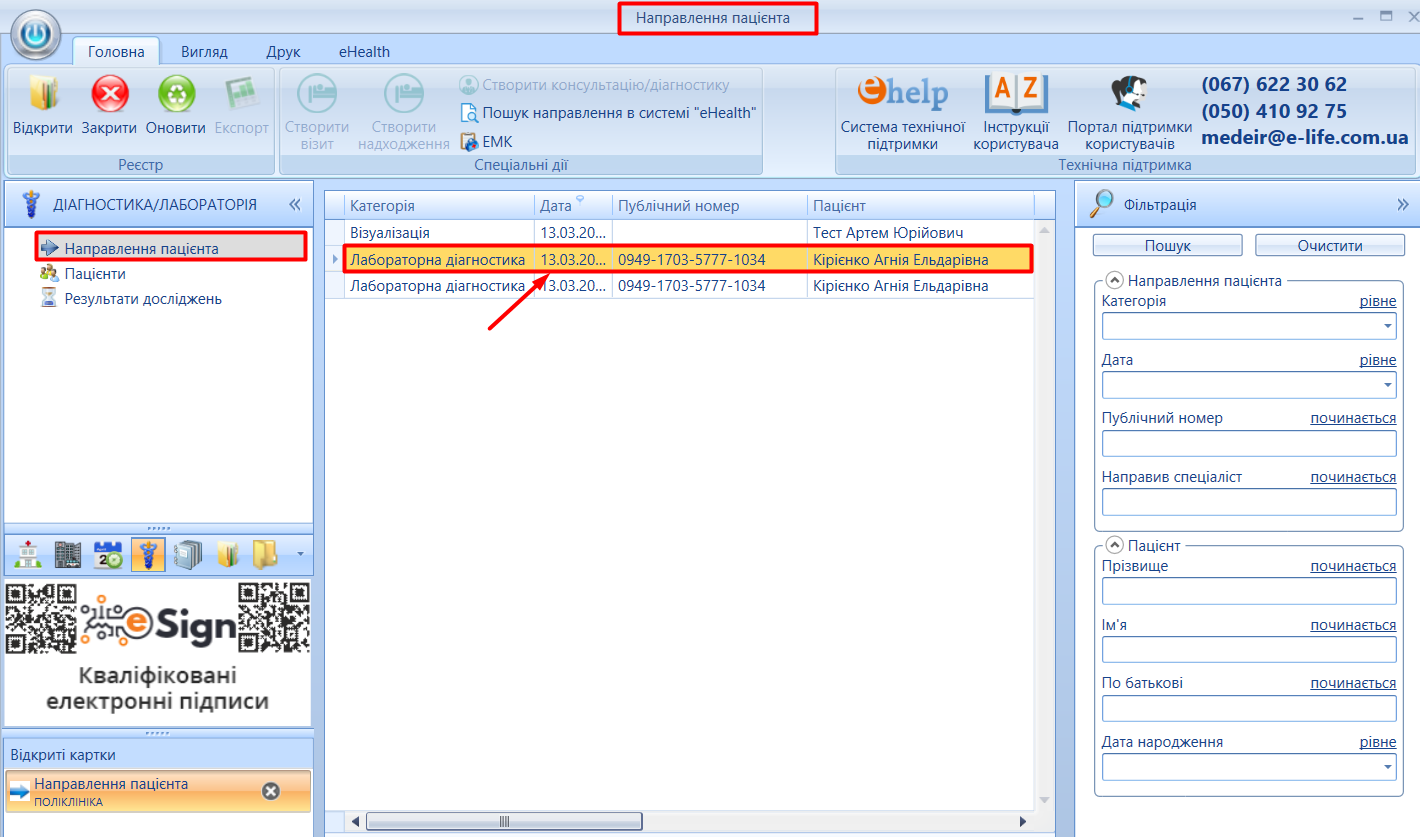
Task: Click Створити консультацію/діагностику command
Action: pos(595,85)
